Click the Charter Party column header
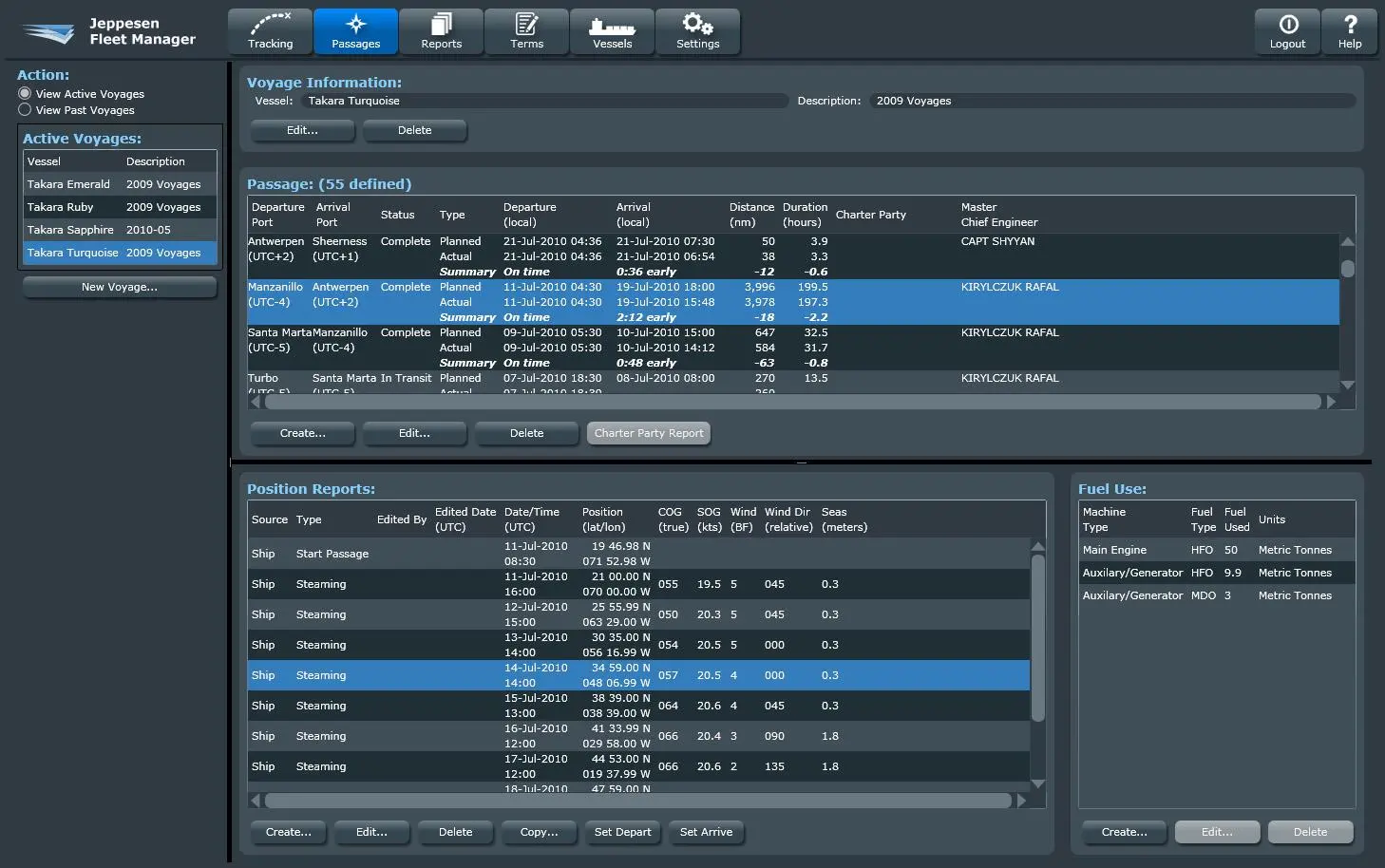Viewport: 1385px width, 868px height. pos(870,215)
